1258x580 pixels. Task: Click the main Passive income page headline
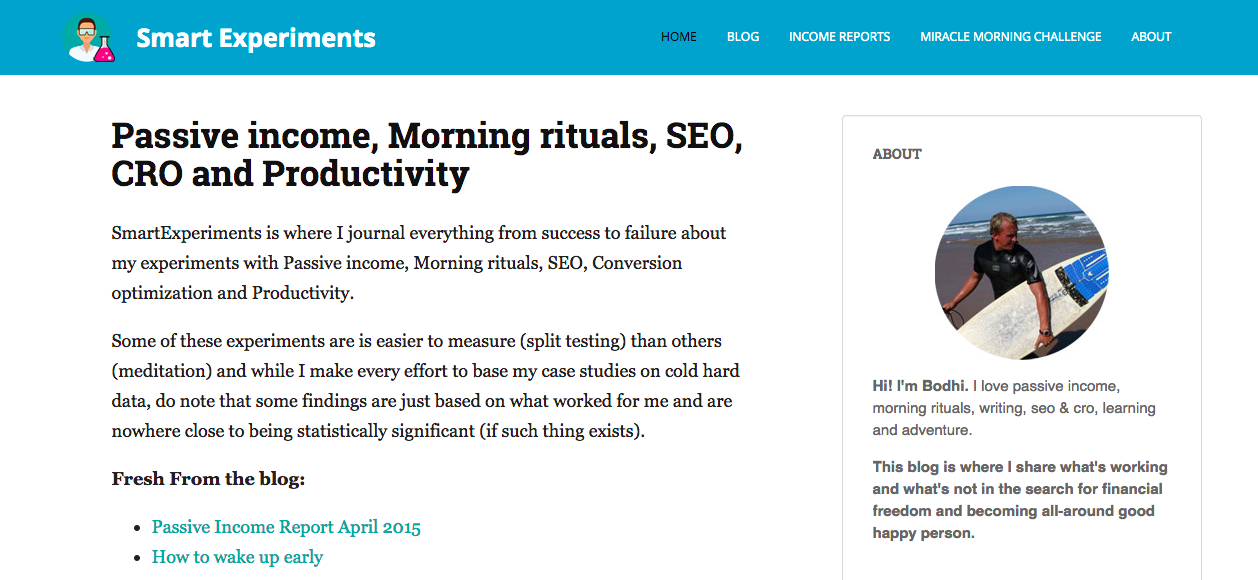[427, 155]
